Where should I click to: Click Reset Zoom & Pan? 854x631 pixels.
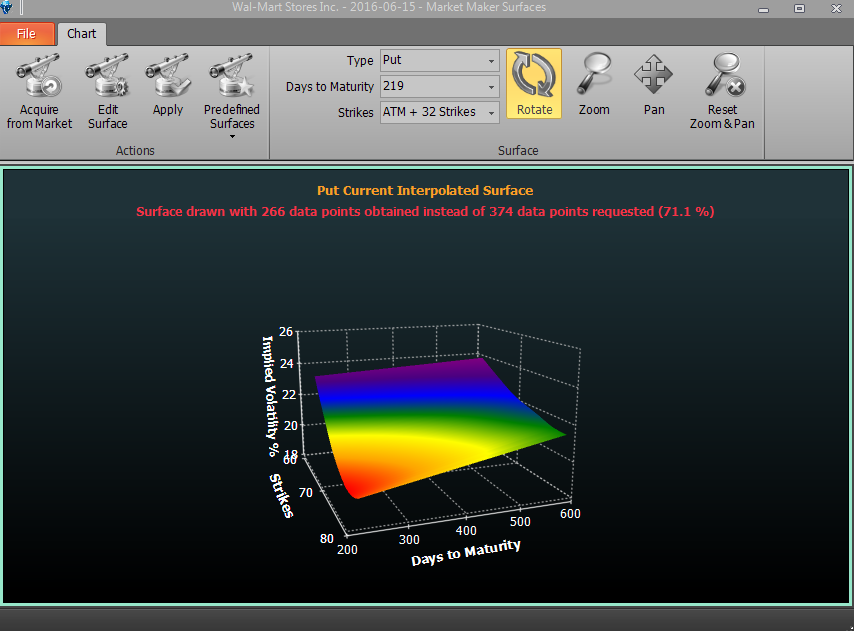(x=722, y=91)
